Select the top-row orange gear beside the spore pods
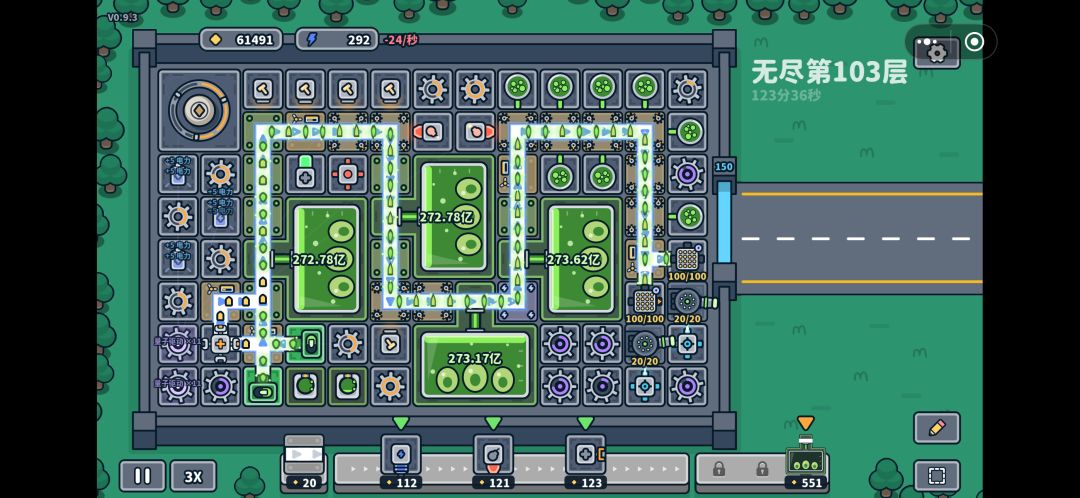Viewport: 1080px width, 498px height. point(475,89)
